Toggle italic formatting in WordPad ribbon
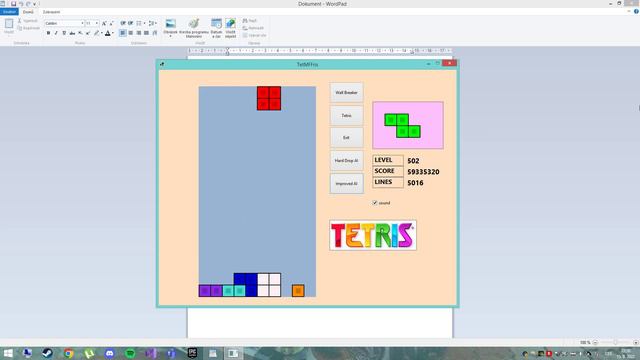Image resolution: width=640 pixels, height=360 pixels. click(56, 33)
